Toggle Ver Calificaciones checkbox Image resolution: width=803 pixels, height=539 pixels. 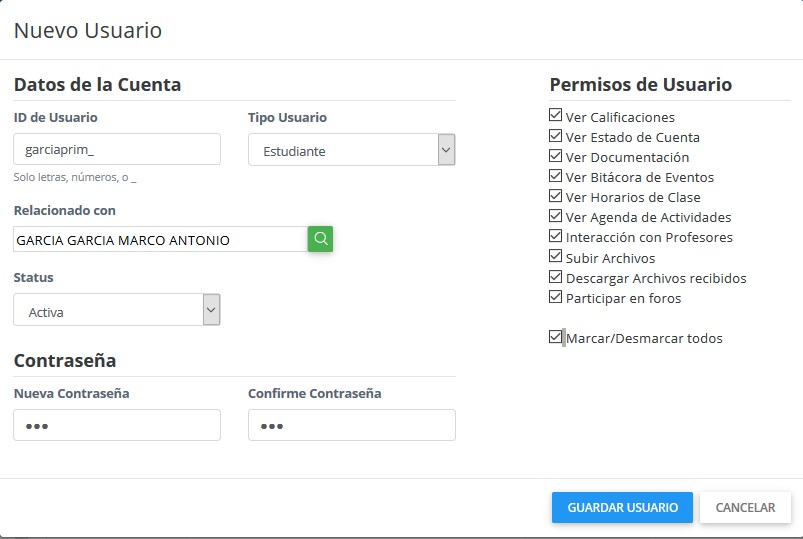coord(556,116)
